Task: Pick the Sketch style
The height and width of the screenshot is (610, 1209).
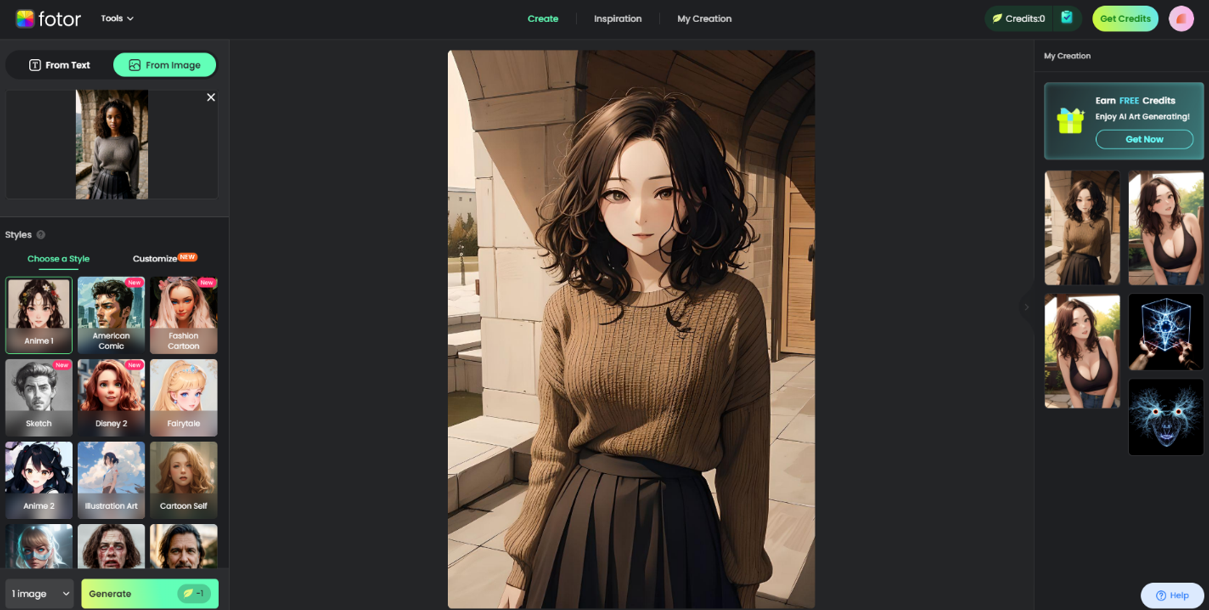Action: click(x=38, y=398)
